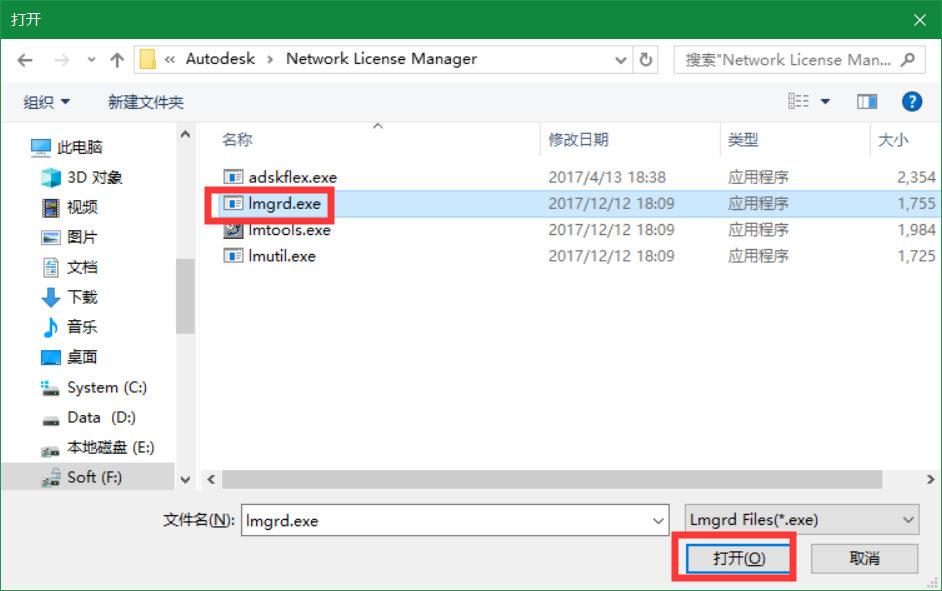The width and height of the screenshot is (942, 591).
Task: Click the horizontal scrollbar thumb
Action: coord(552,479)
